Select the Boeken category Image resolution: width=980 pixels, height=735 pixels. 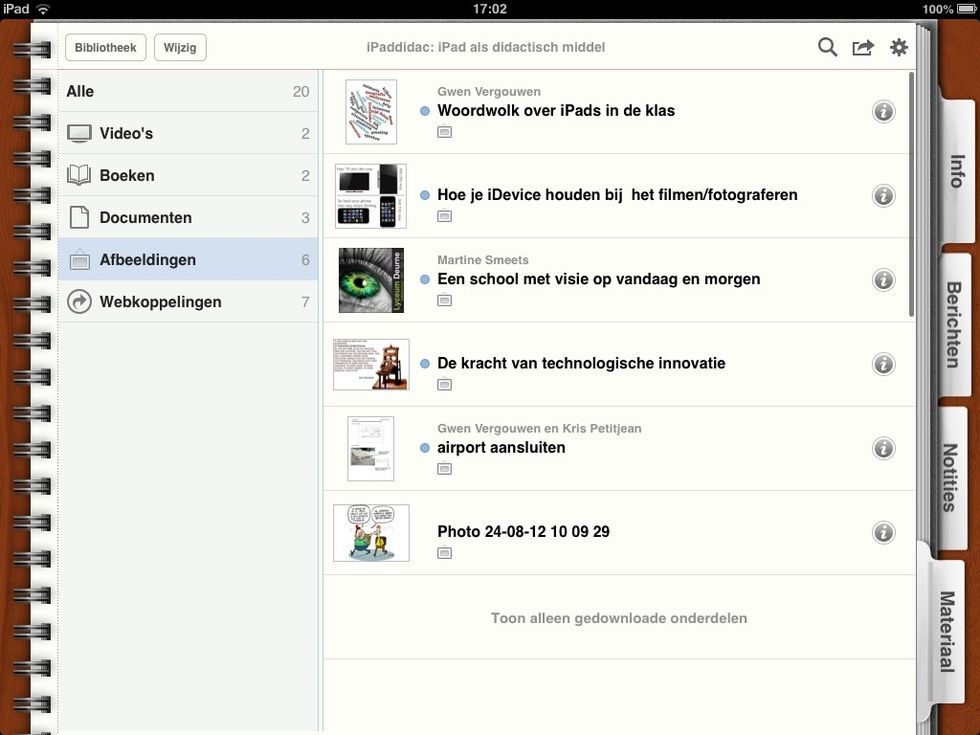pos(188,175)
